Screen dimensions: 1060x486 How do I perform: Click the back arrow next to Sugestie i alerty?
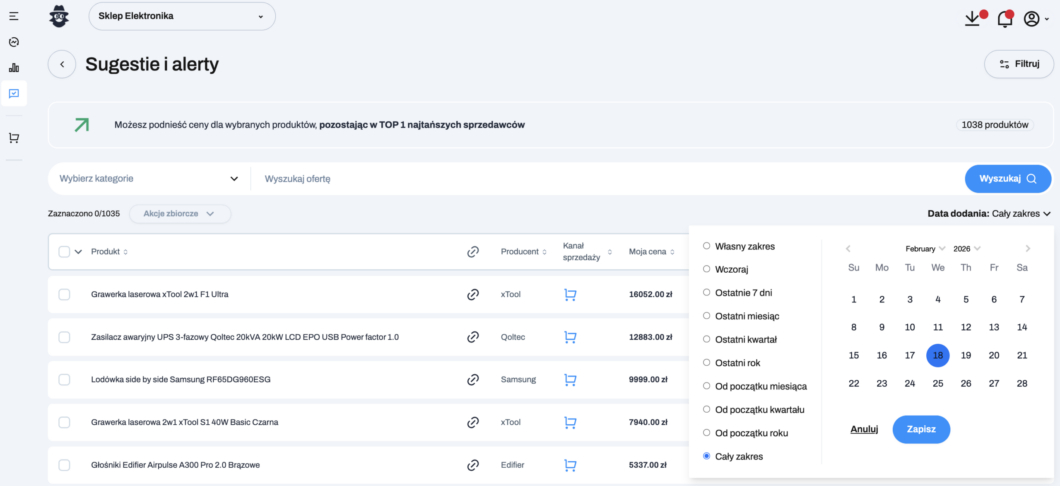(x=62, y=65)
